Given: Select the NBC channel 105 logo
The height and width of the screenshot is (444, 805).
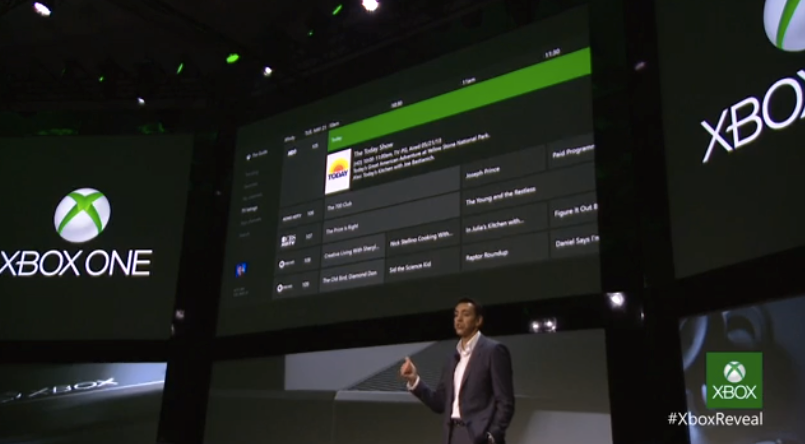Looking at the screenshot, I should click(291, 152).
